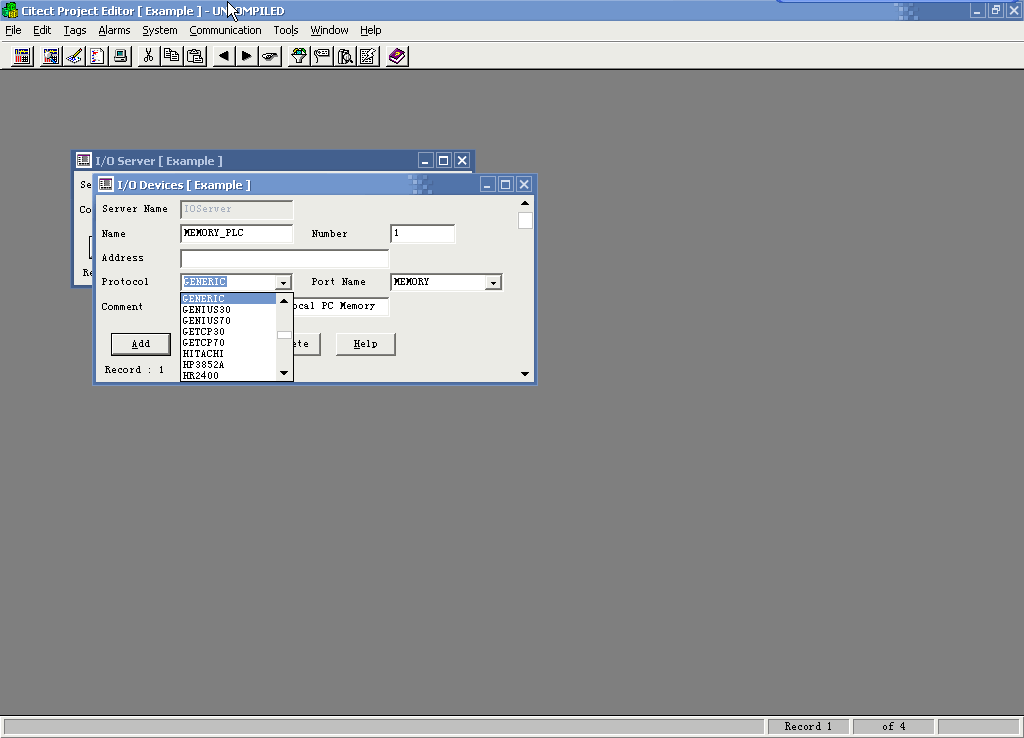Open the Window menu
Viewport: 1024px width, 738px height.
click(x=329, y=30)
